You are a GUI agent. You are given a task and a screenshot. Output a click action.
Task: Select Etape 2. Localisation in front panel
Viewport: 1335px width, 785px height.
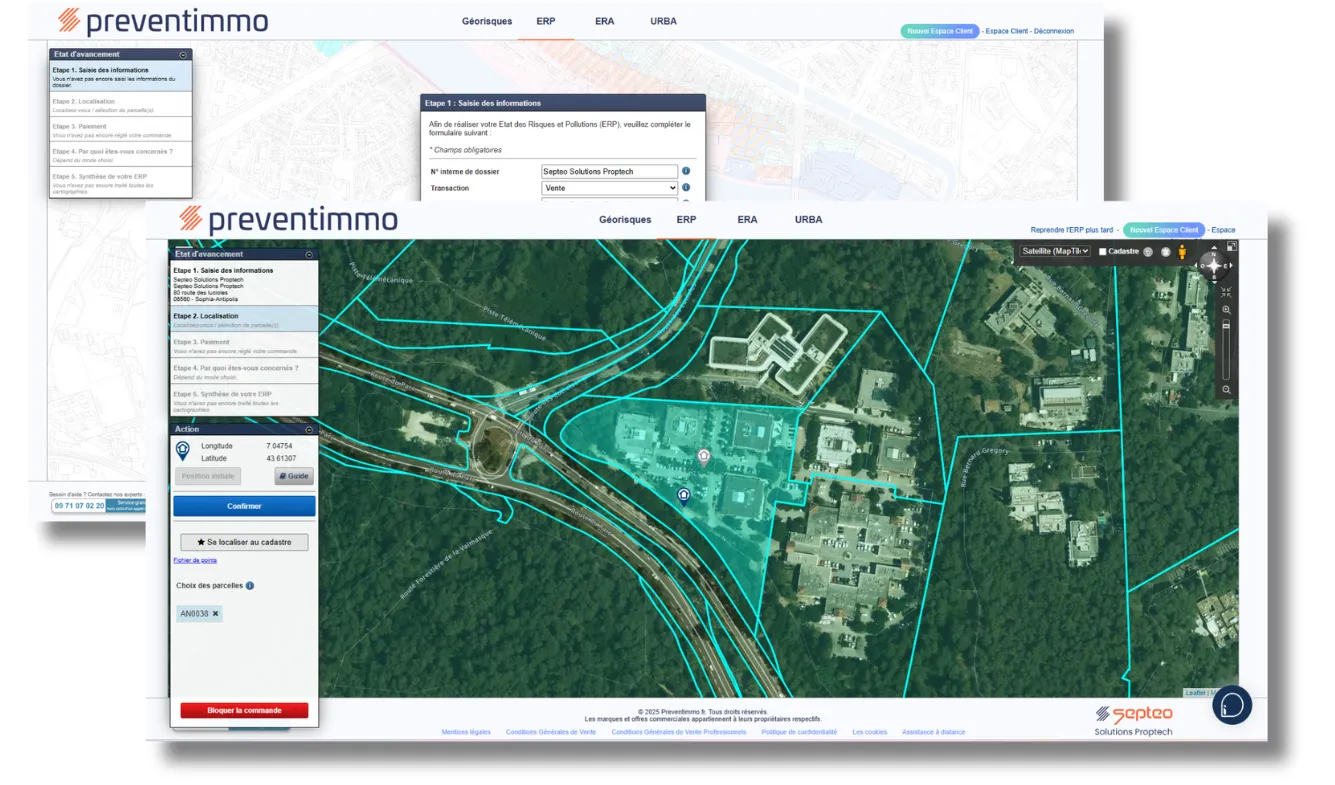point(244,319)
